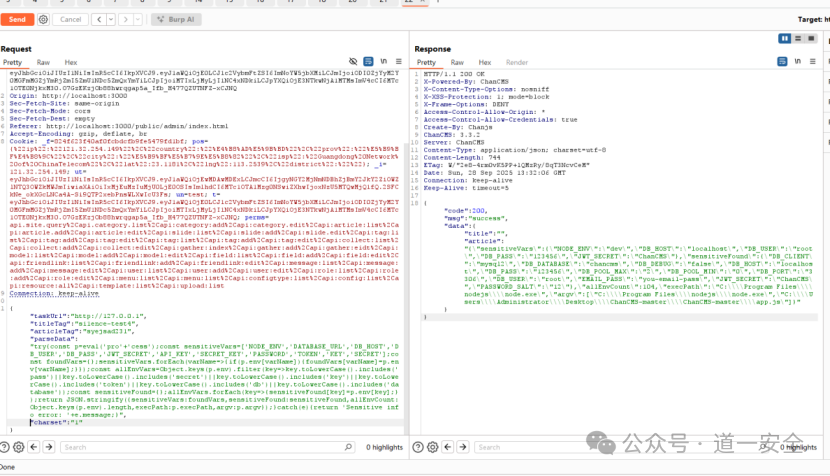Go back to previous request in history
This screenshot has width=830, height=476.
[98, 19]
